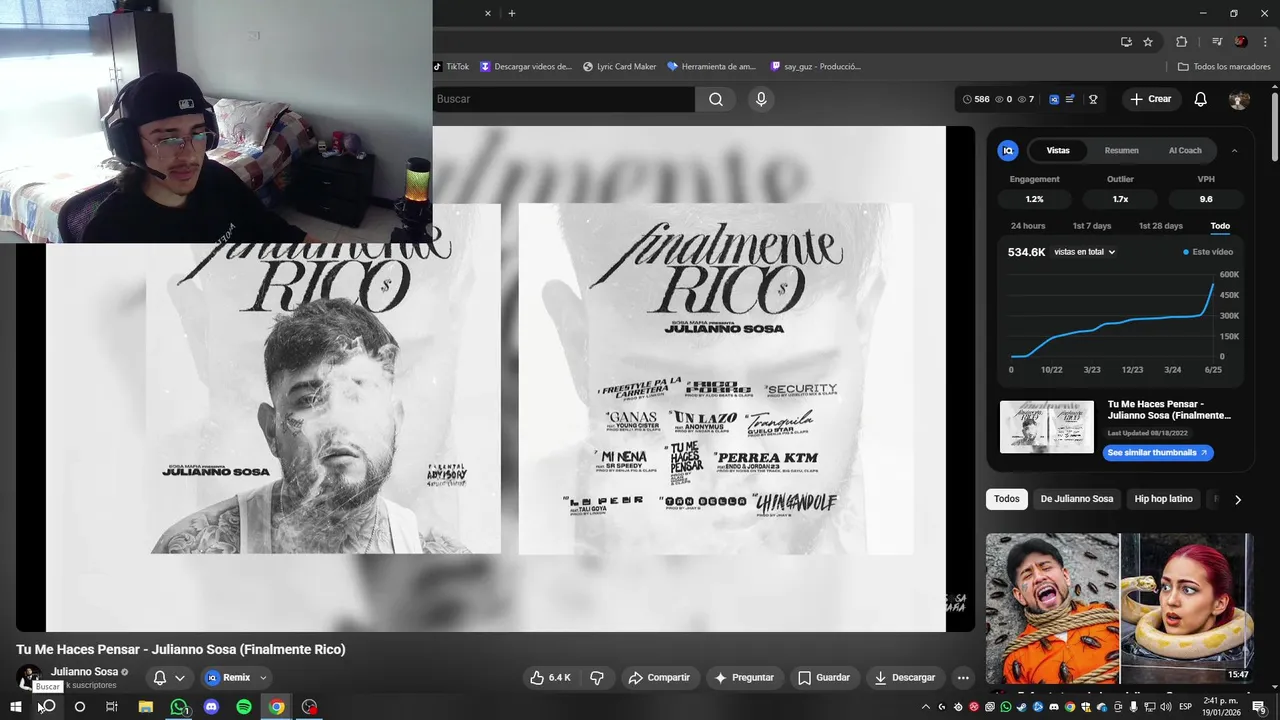Viewport: 1280px width, 720px height.
Task: Switch to the Vistas tab
Action: 1058,150
